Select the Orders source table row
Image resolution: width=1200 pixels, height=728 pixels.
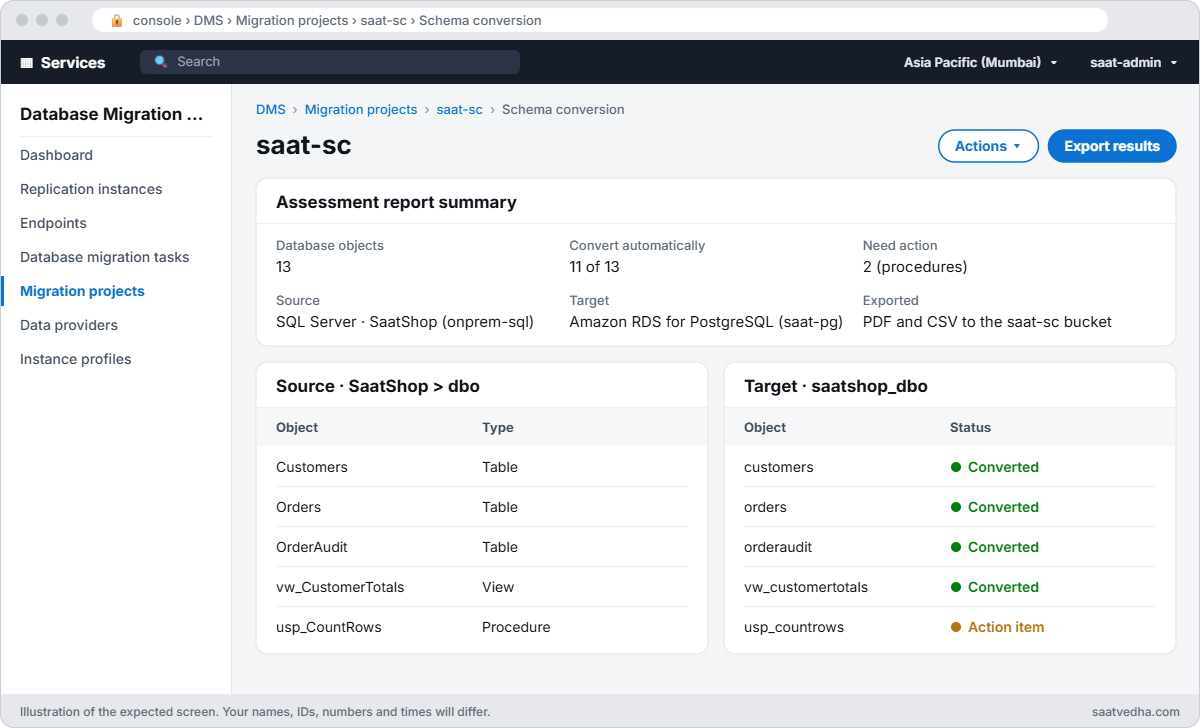(x=482, y=507)
